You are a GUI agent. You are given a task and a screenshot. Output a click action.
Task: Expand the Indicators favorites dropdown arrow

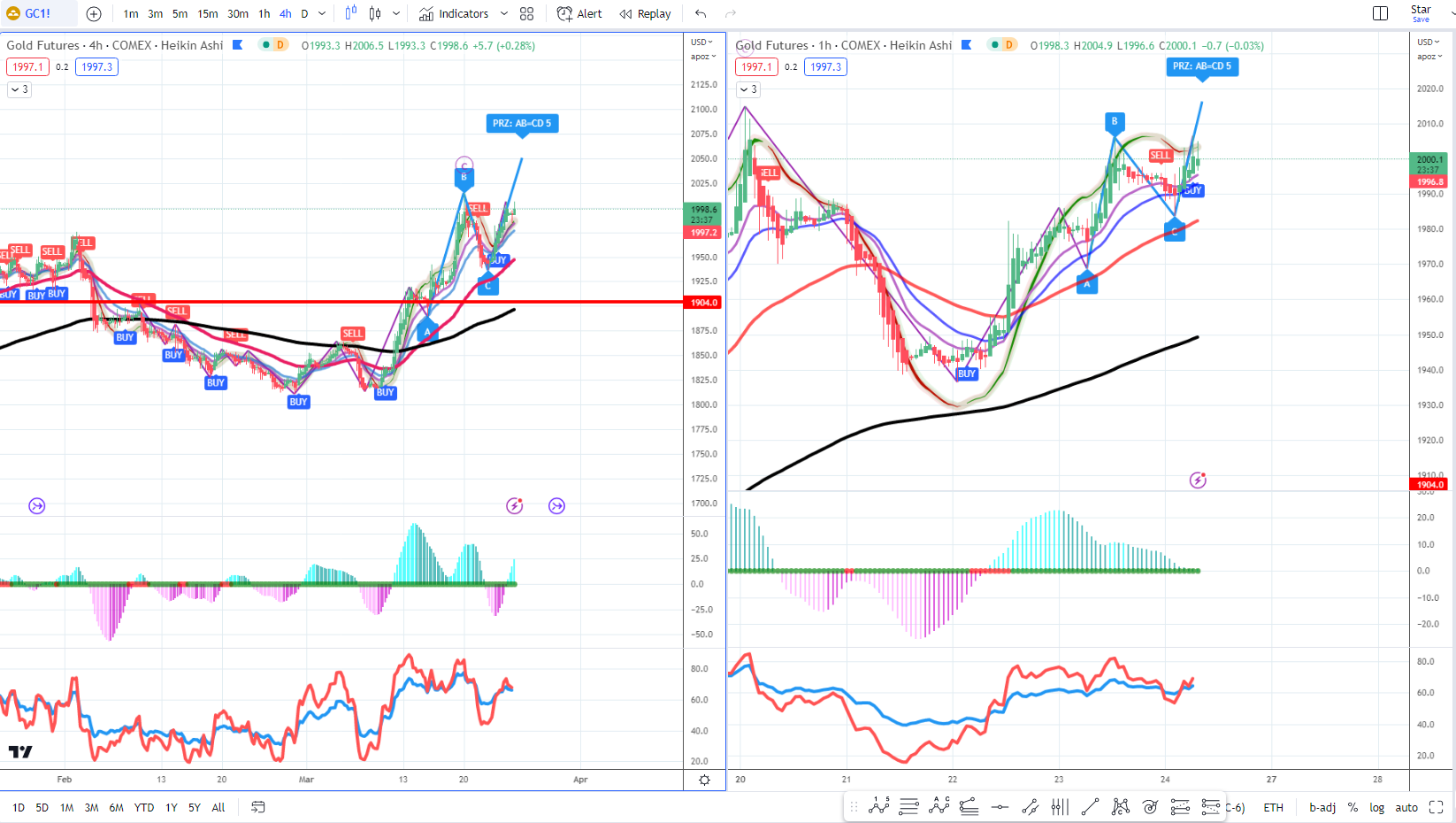pos(504,13)
